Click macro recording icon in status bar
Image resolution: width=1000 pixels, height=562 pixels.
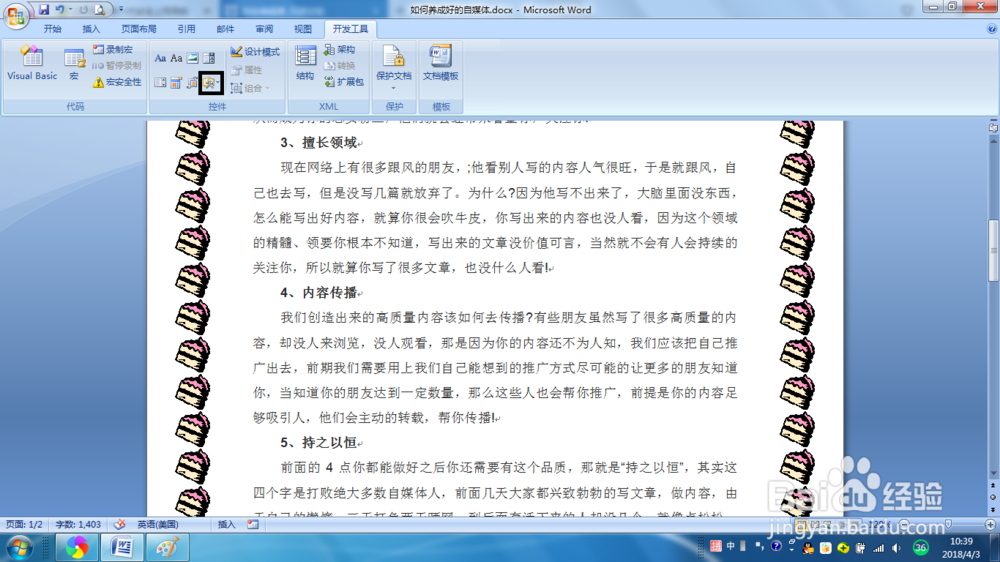(253, 524)
